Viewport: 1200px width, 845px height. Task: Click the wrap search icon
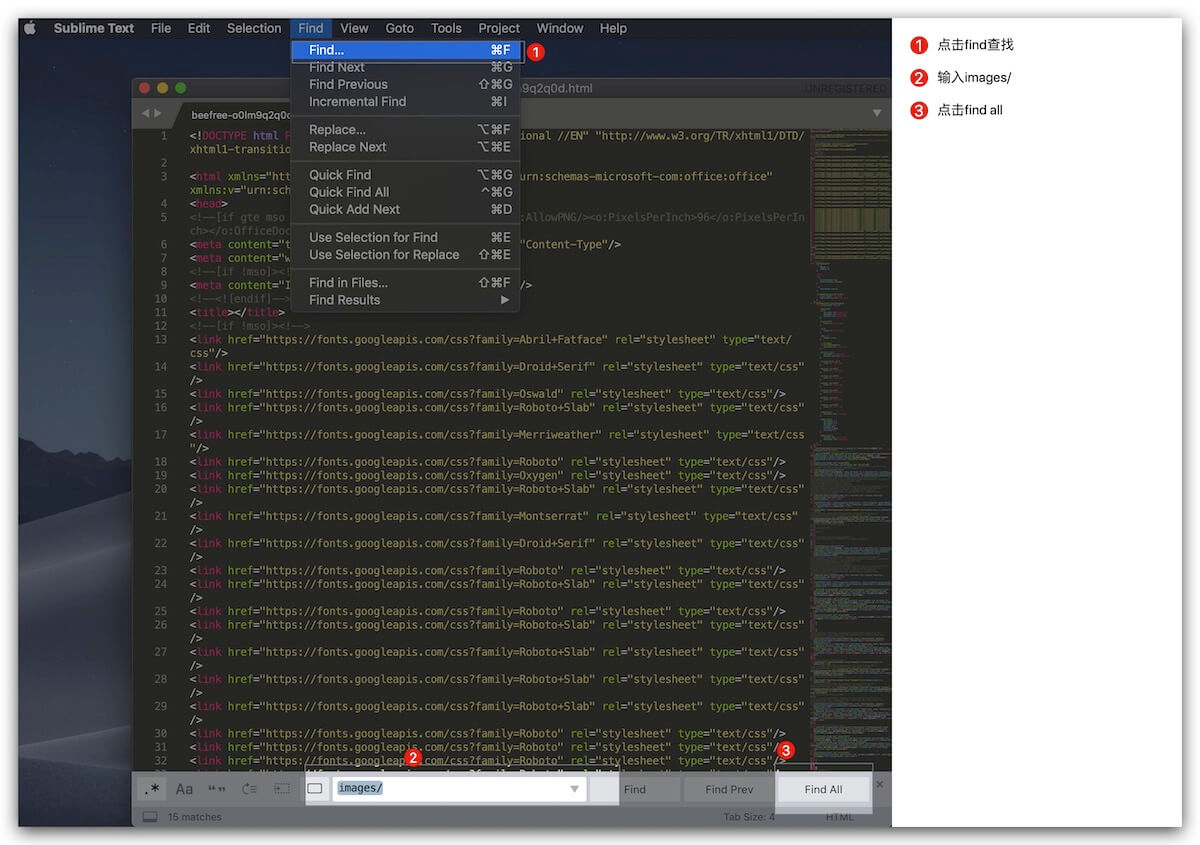pos(249,789)
